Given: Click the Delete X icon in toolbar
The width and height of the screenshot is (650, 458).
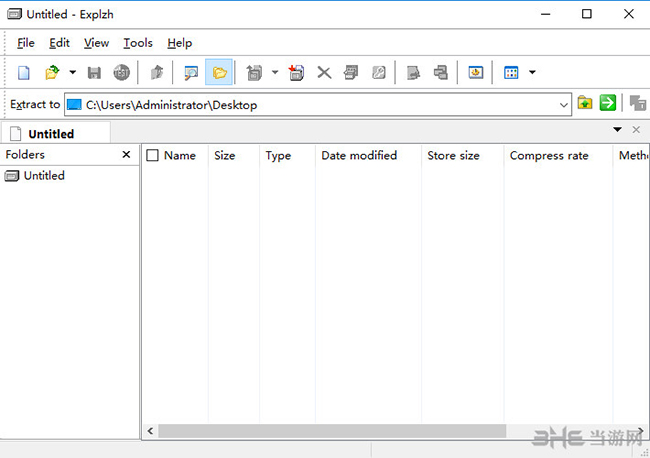Looking at the screenshot, I should (323, 72).
